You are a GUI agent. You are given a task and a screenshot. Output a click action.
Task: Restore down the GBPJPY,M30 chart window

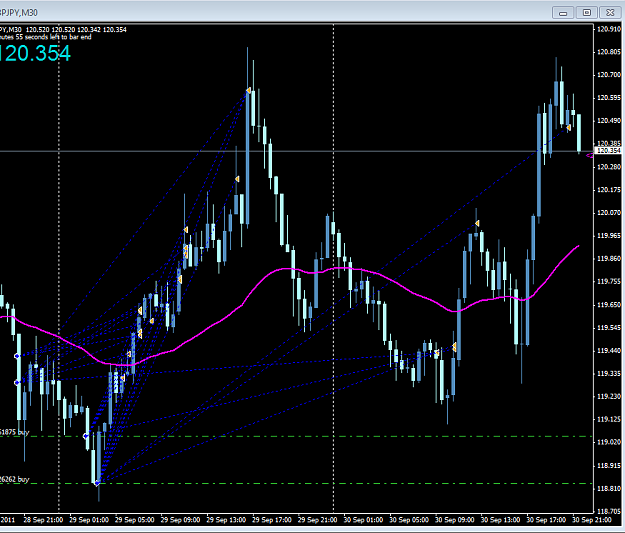tap(587, 13)
